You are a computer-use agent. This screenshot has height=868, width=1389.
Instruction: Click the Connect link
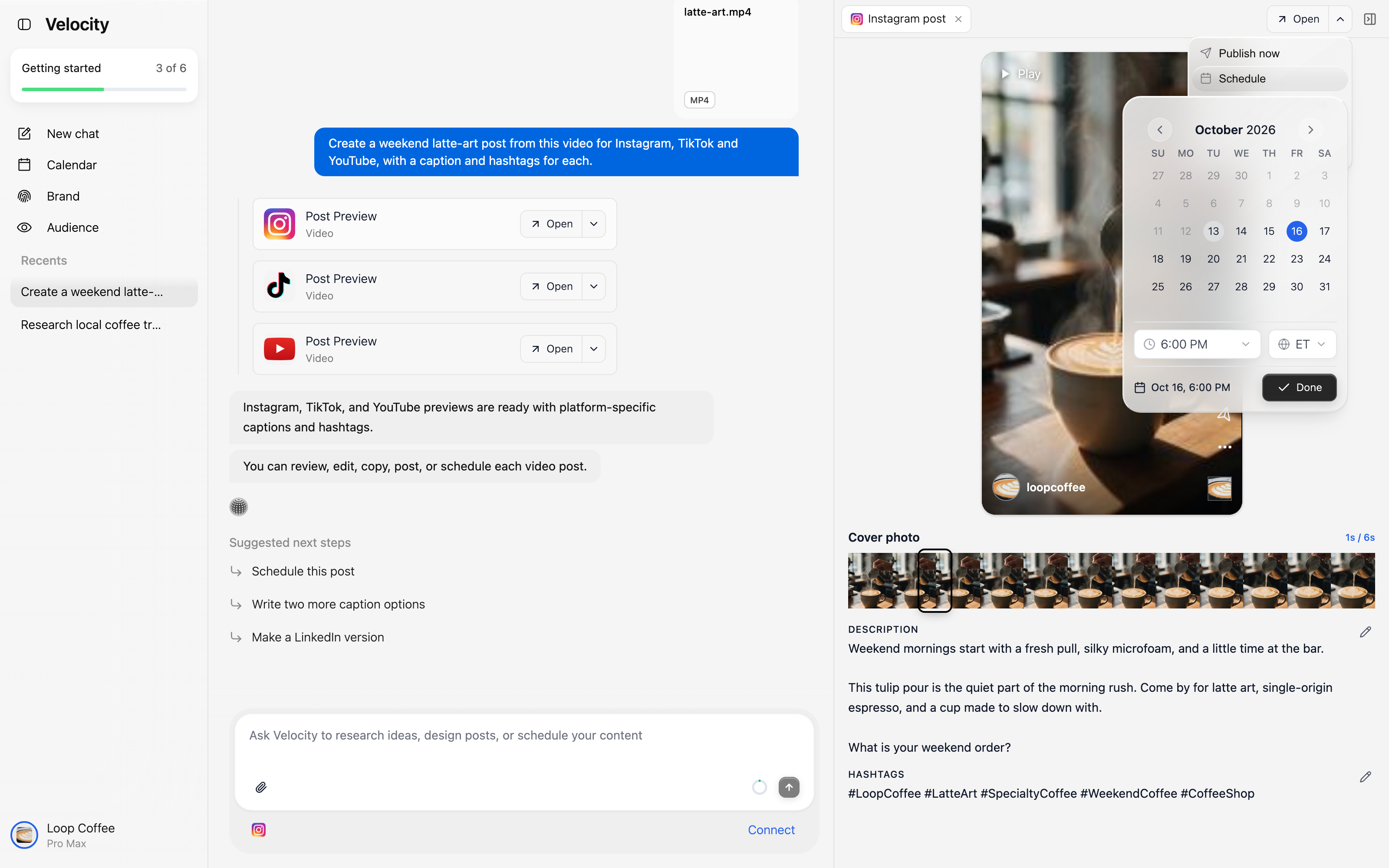point(771,829)
